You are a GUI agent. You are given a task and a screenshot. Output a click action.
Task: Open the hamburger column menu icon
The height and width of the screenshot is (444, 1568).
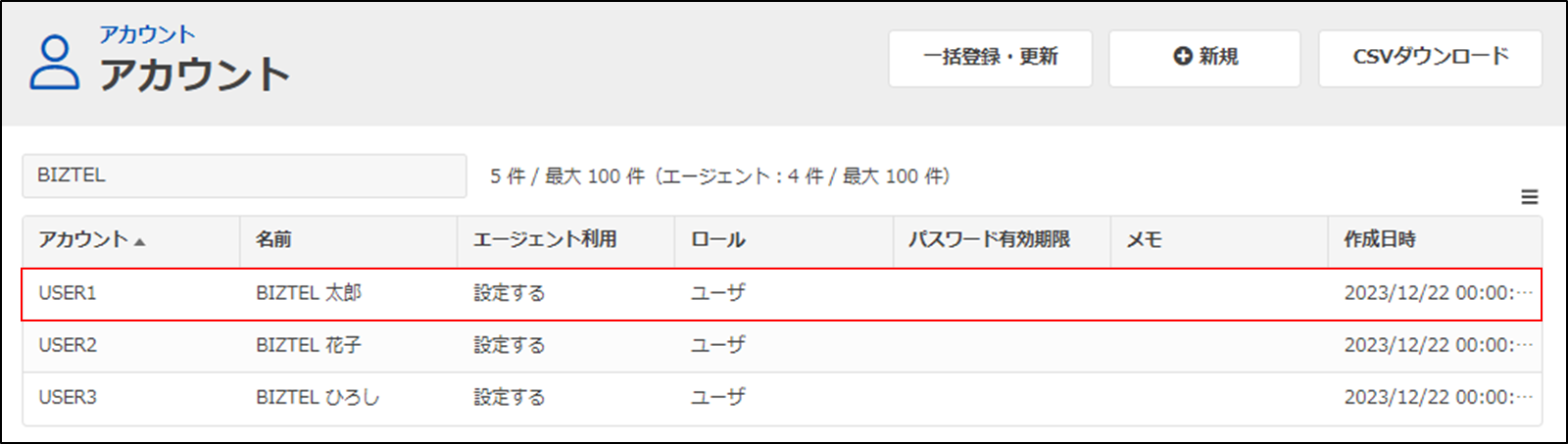[1529, 197]
